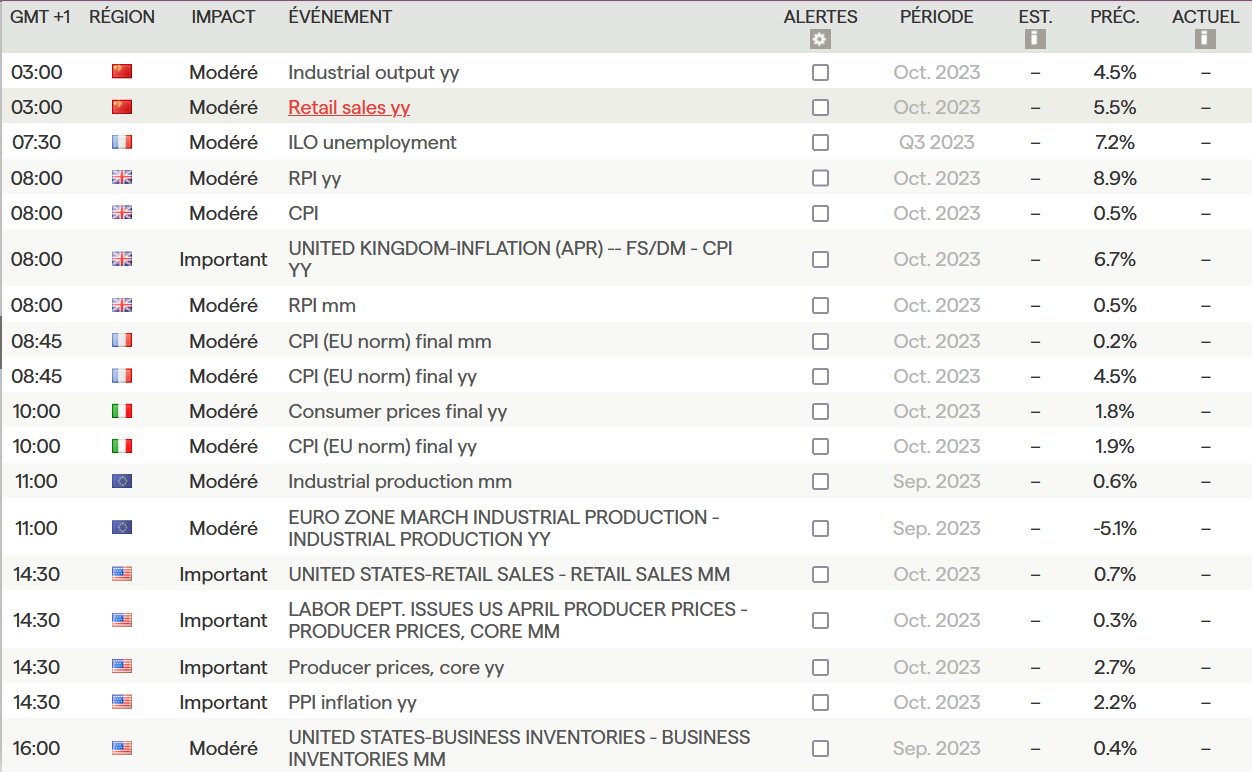Click the IMPACT column header

pyautogui.click(x=223, y=17)
